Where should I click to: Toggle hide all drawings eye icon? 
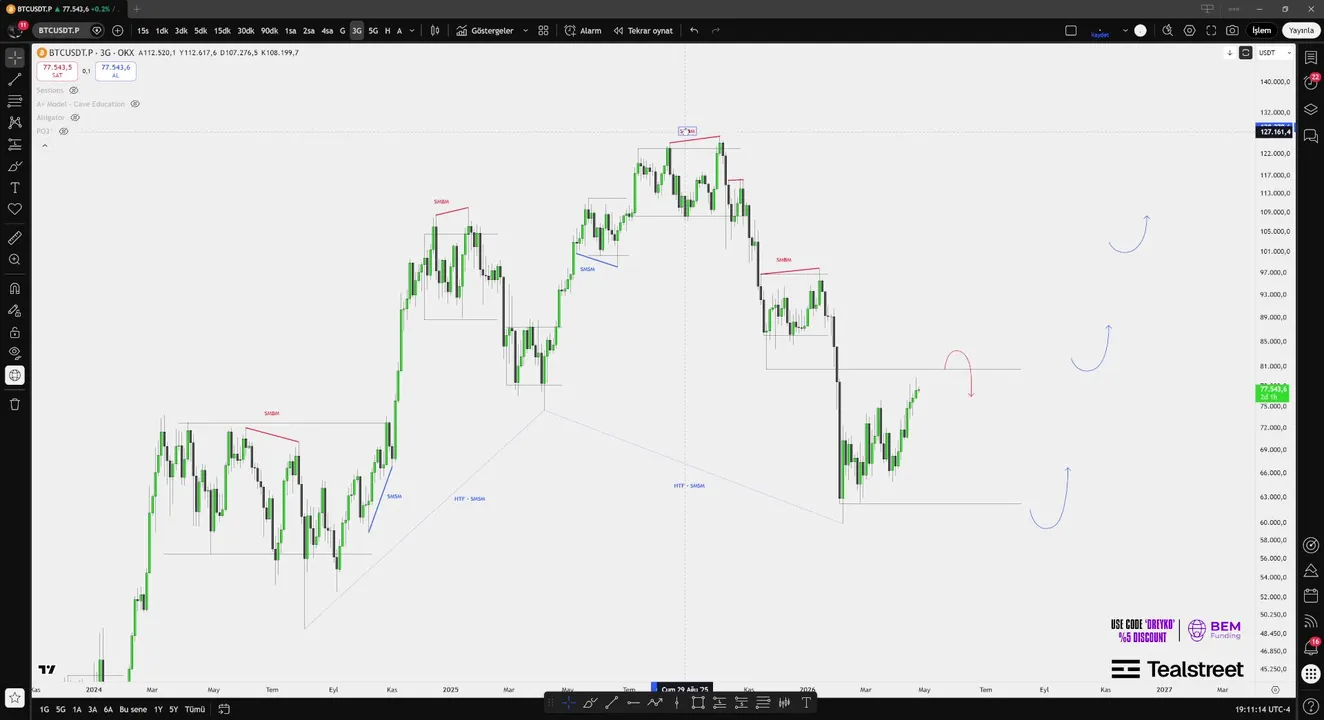pos(15,353)
